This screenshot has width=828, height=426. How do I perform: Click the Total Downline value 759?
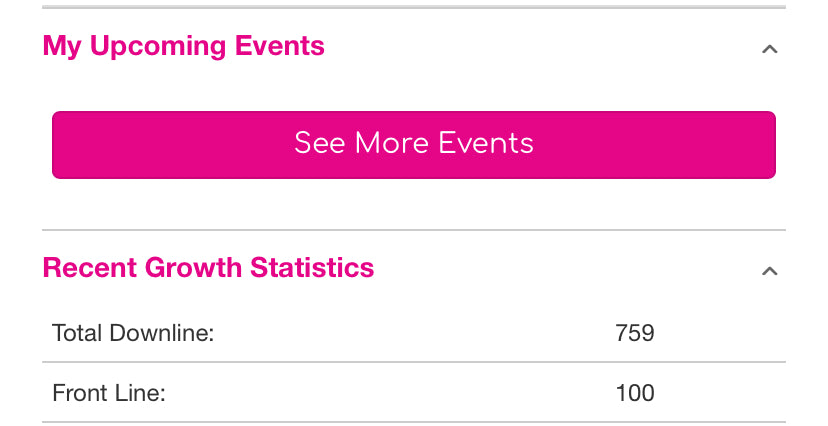coord(635,333)
